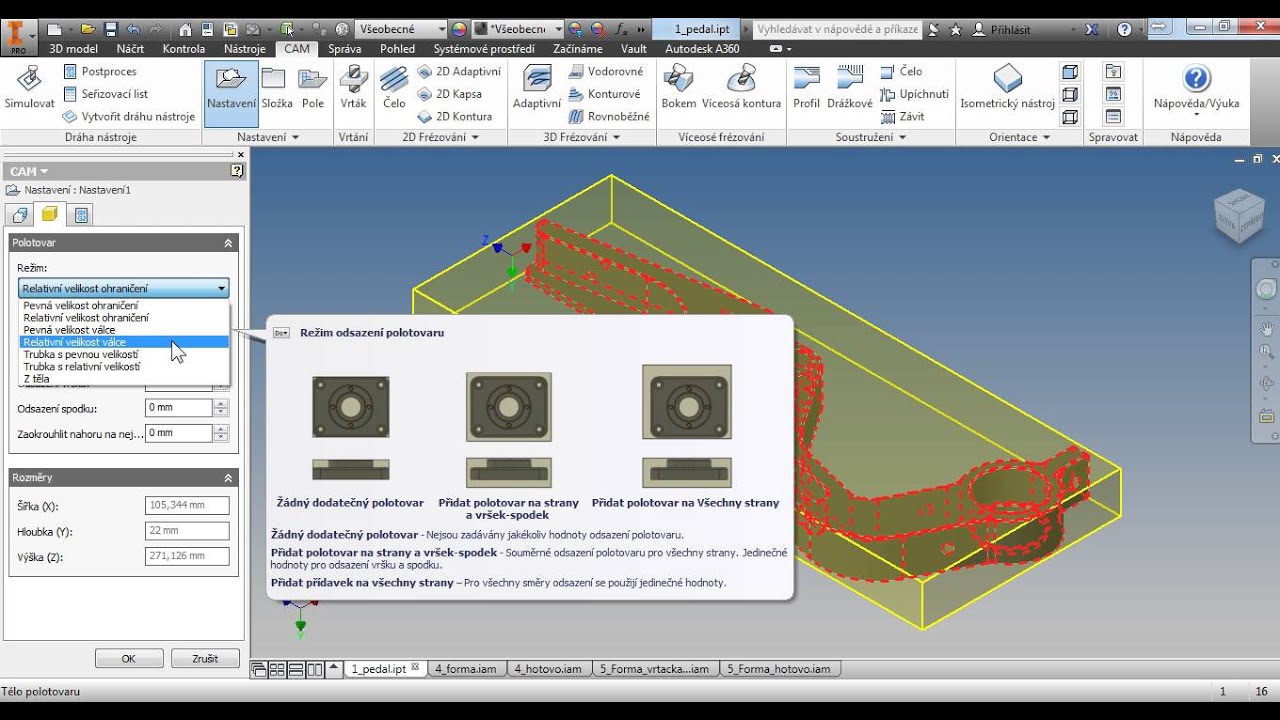The width and height of the screenshot is (1280, 720).
Task: Select Drážkové turning operation
Action: (850, 87)
